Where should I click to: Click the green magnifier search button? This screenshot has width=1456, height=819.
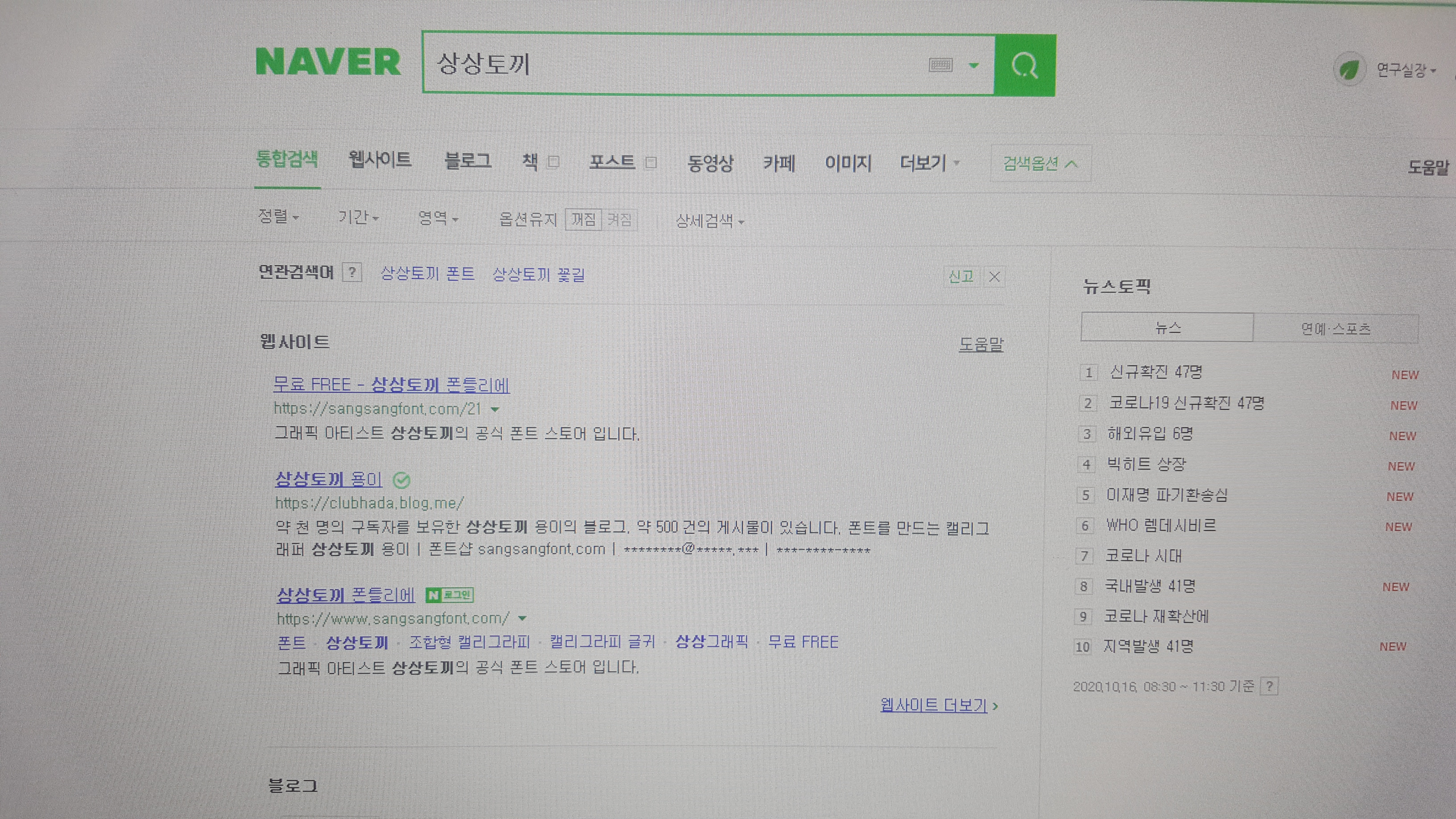1024,66
